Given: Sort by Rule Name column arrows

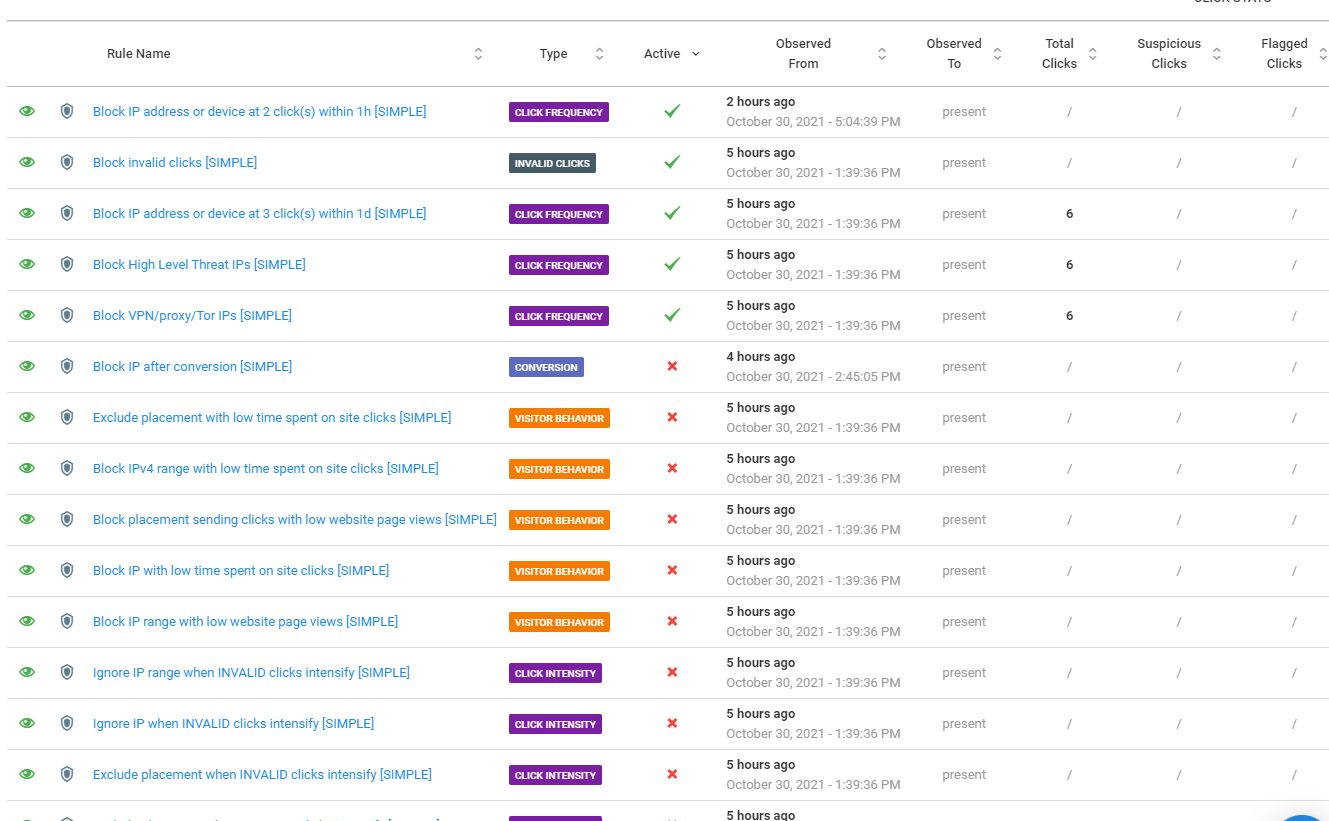Looking at the screenshot, I should (478, 54).
